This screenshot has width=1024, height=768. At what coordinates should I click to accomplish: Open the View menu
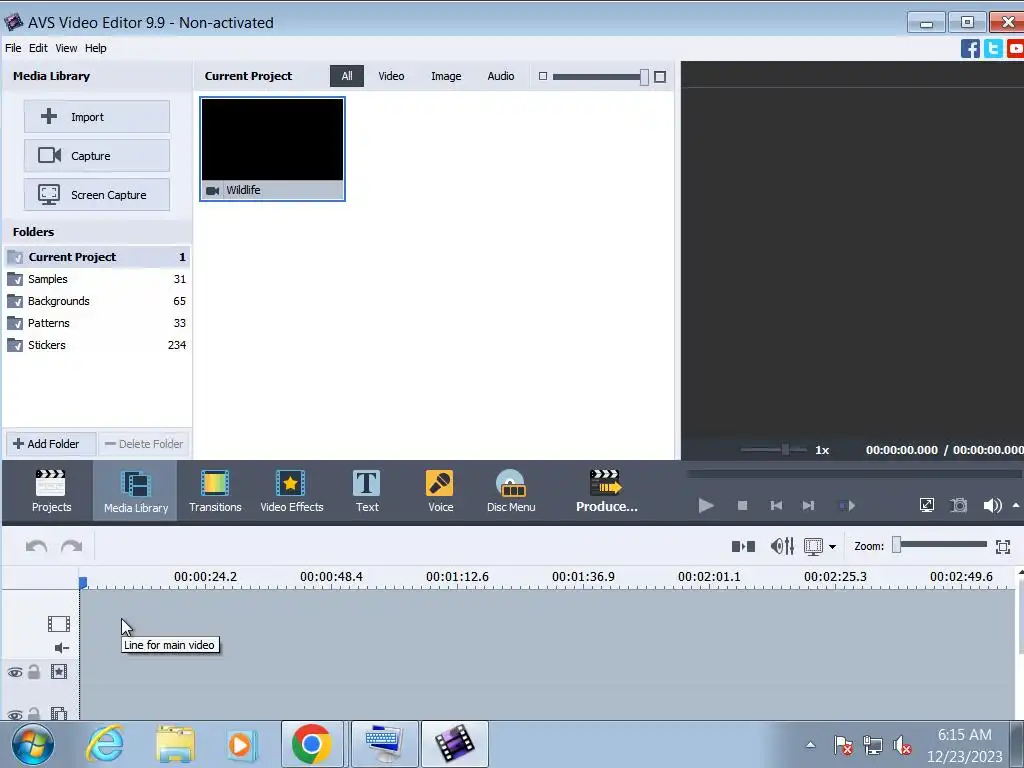coord(66,48)
